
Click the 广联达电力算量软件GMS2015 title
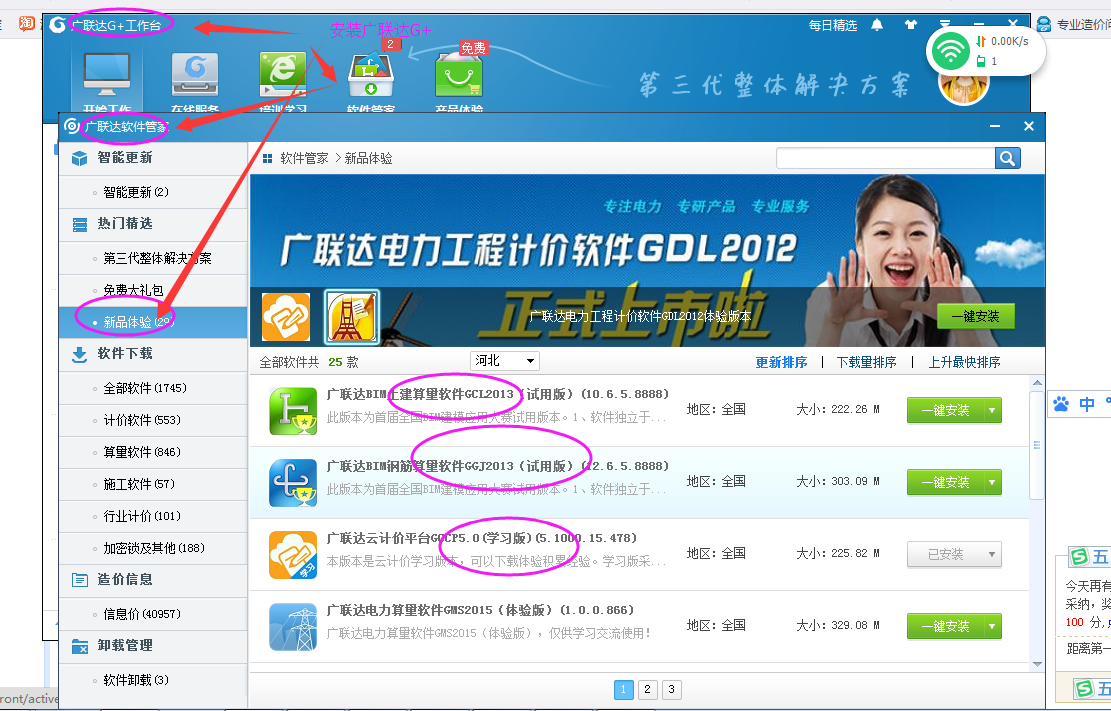tap(480, 610)
